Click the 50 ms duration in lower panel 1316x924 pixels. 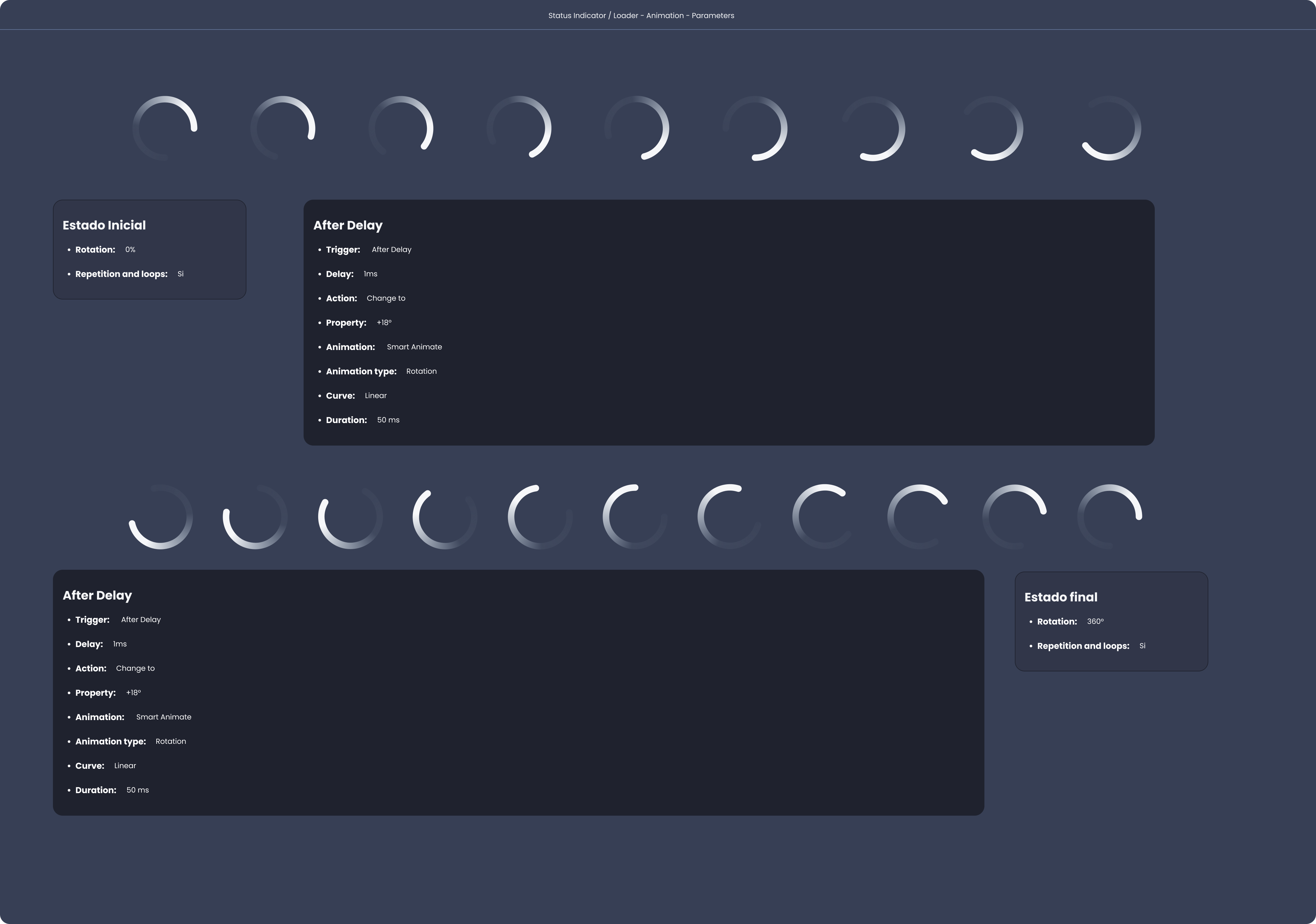[138, 790]
